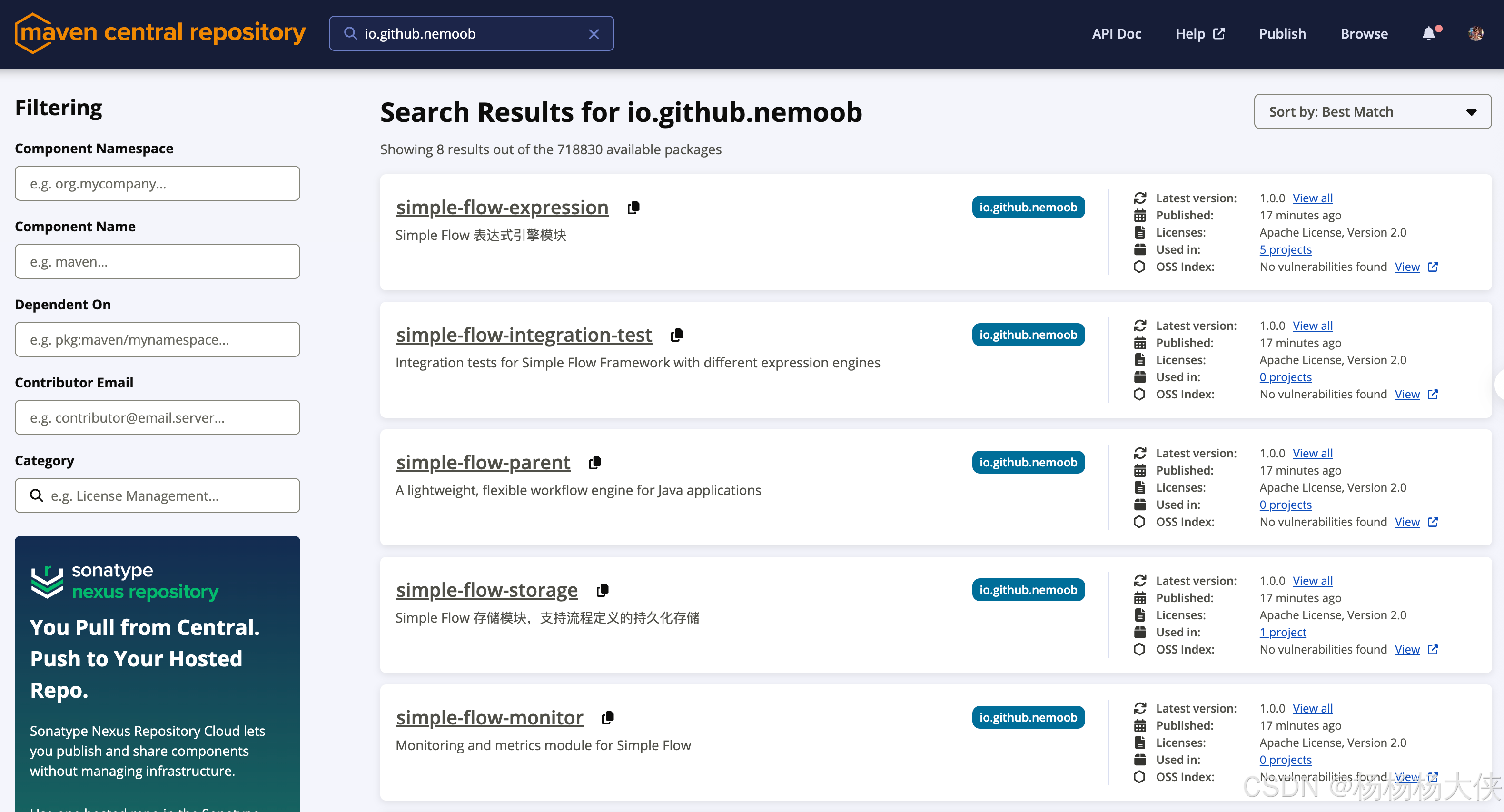Focus the Component Namespace filter field
1504x812 pixels.
(157, 183)
